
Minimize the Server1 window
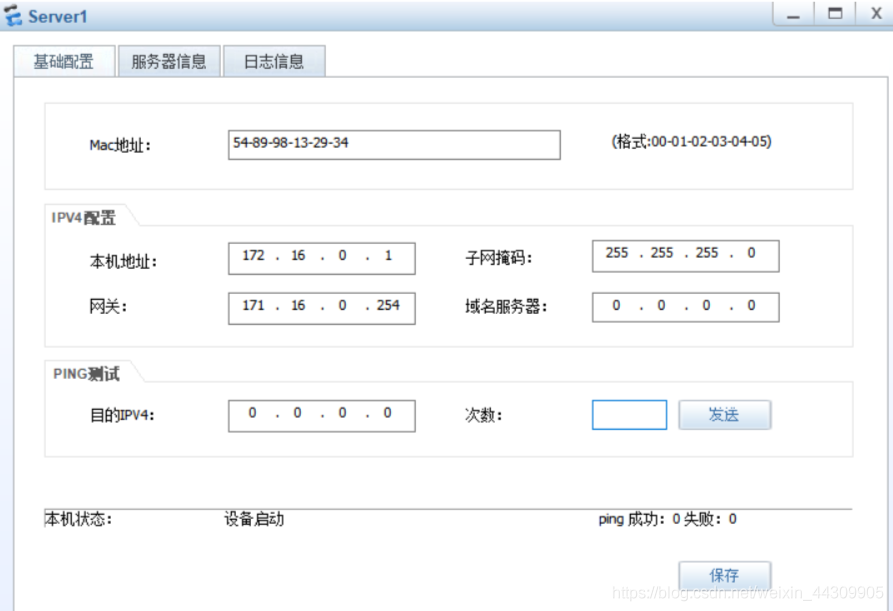pos(793,14)
